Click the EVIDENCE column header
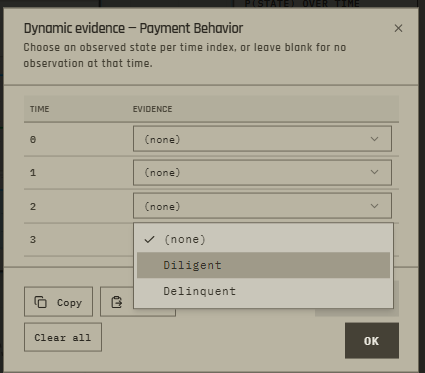 [x=153, y=109]
